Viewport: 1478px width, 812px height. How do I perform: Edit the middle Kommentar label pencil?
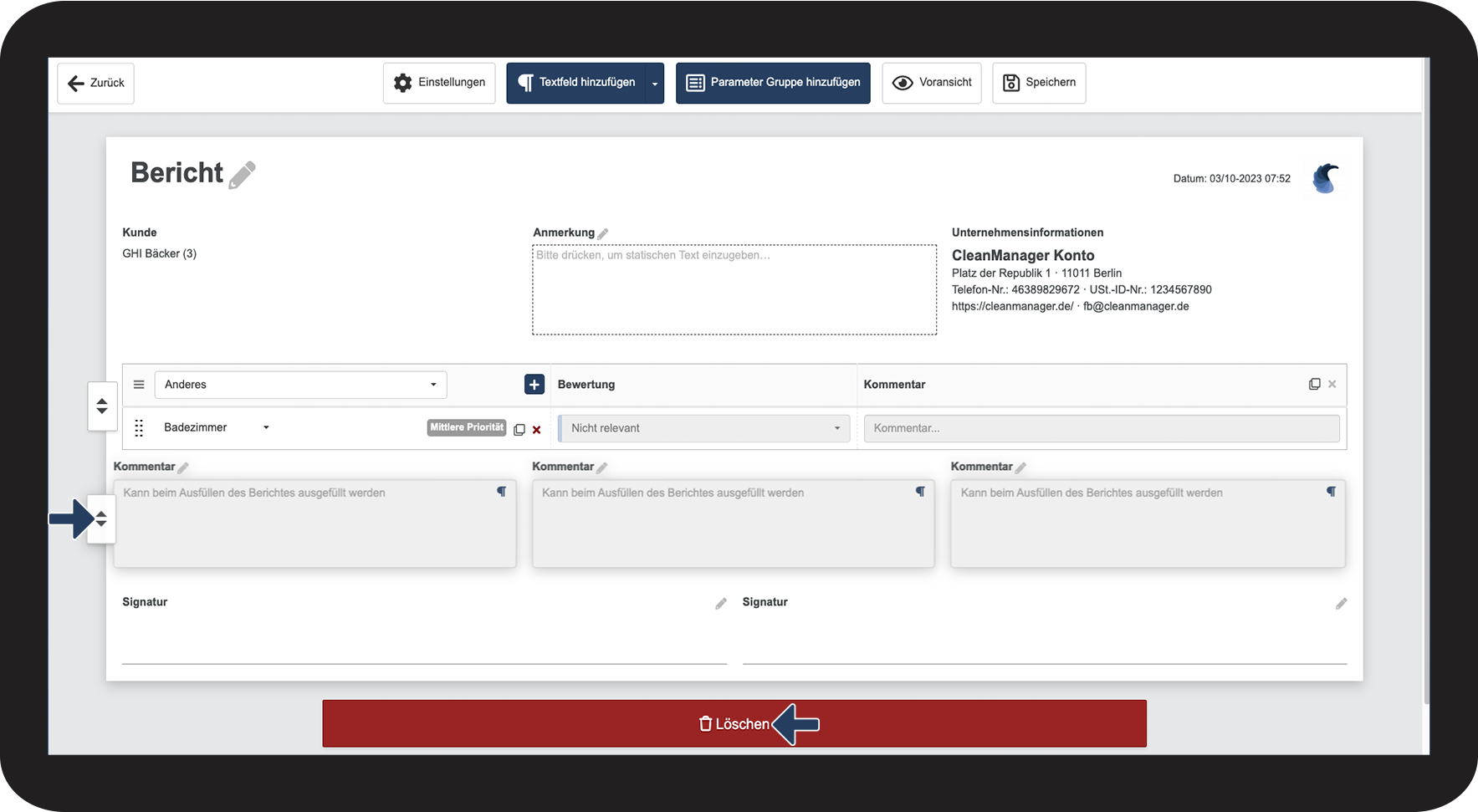point(602,467)
